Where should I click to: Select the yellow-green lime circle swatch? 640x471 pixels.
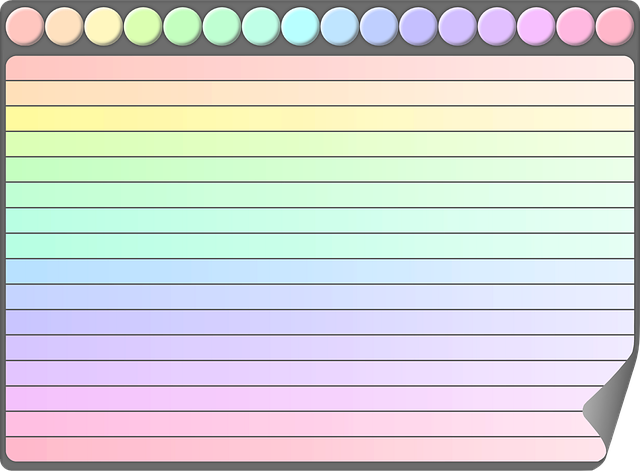pos(143,26)
